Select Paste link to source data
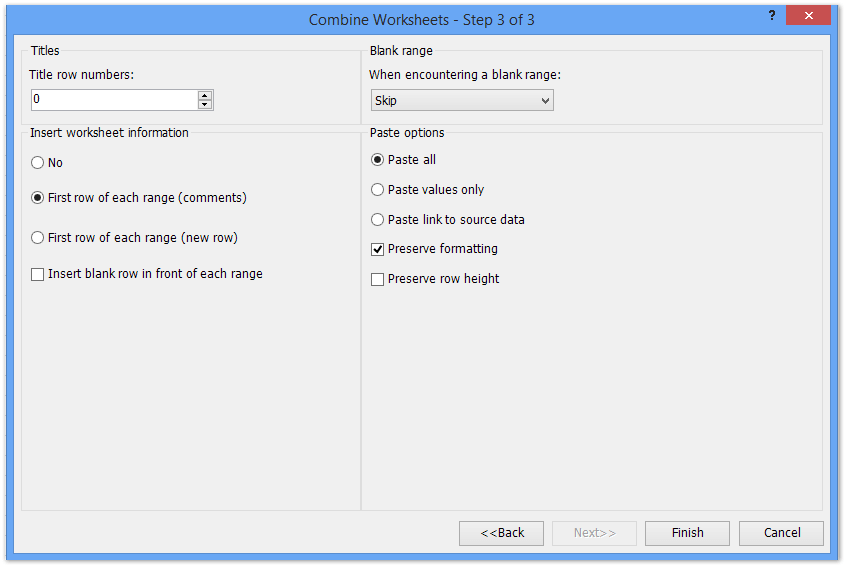Screen dimensions: 845x565 click(448, 219)
